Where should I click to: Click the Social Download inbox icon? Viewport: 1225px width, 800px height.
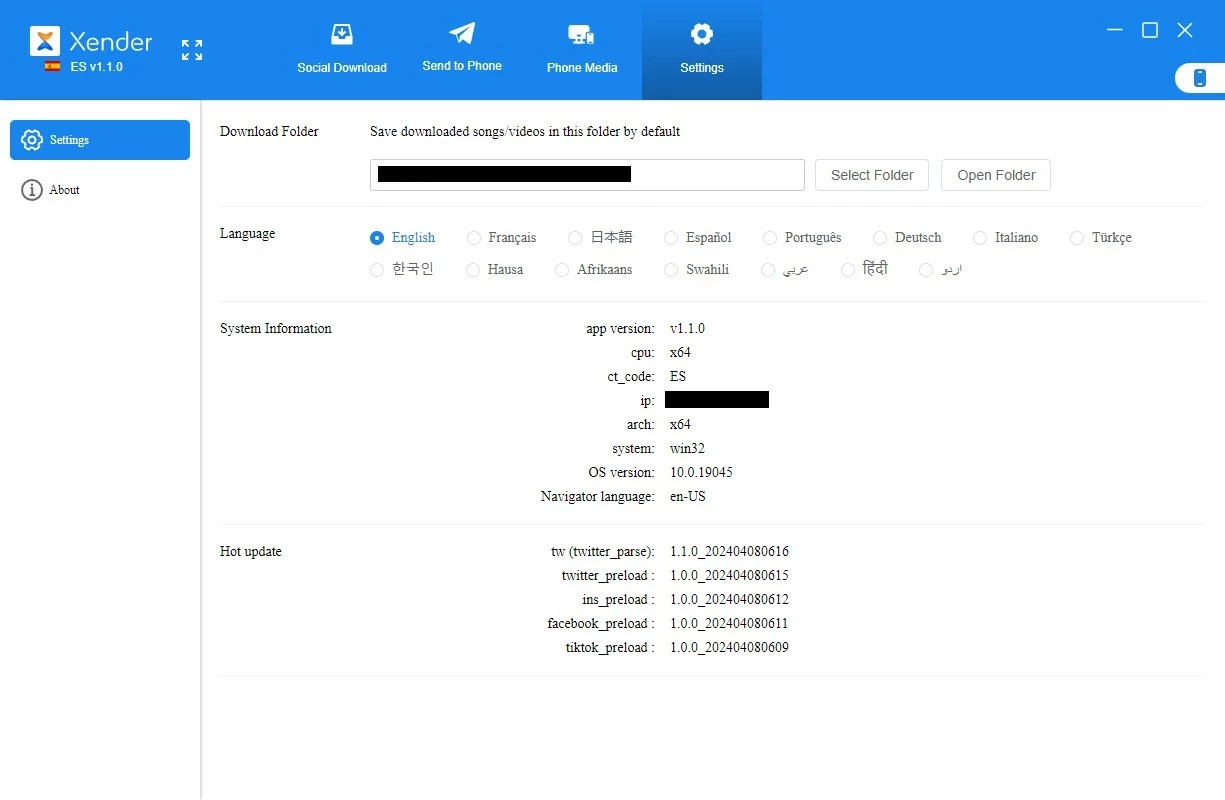pyautogui.click(x=342, y=35)
